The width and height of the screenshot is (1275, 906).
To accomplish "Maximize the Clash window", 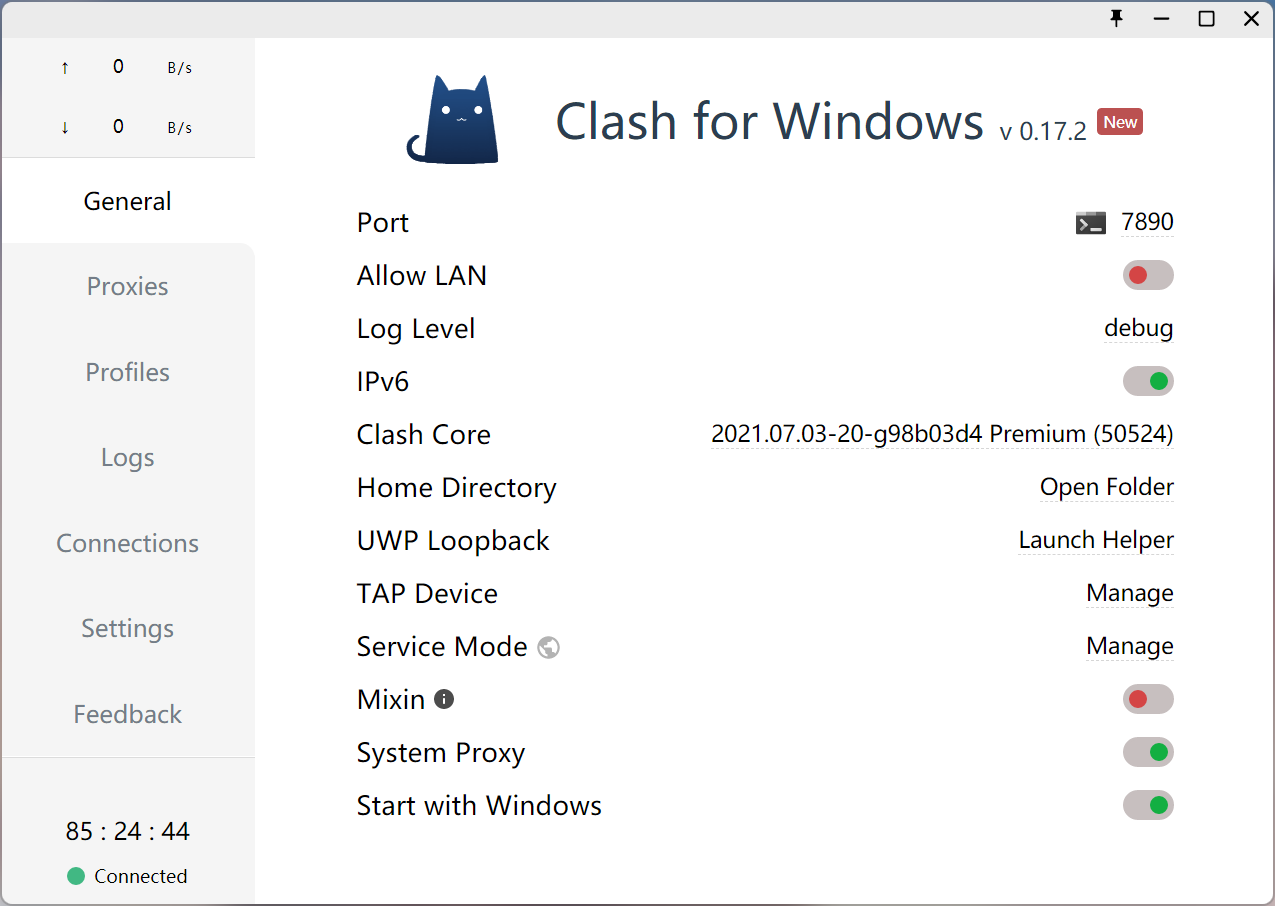I will [1207, 18].
